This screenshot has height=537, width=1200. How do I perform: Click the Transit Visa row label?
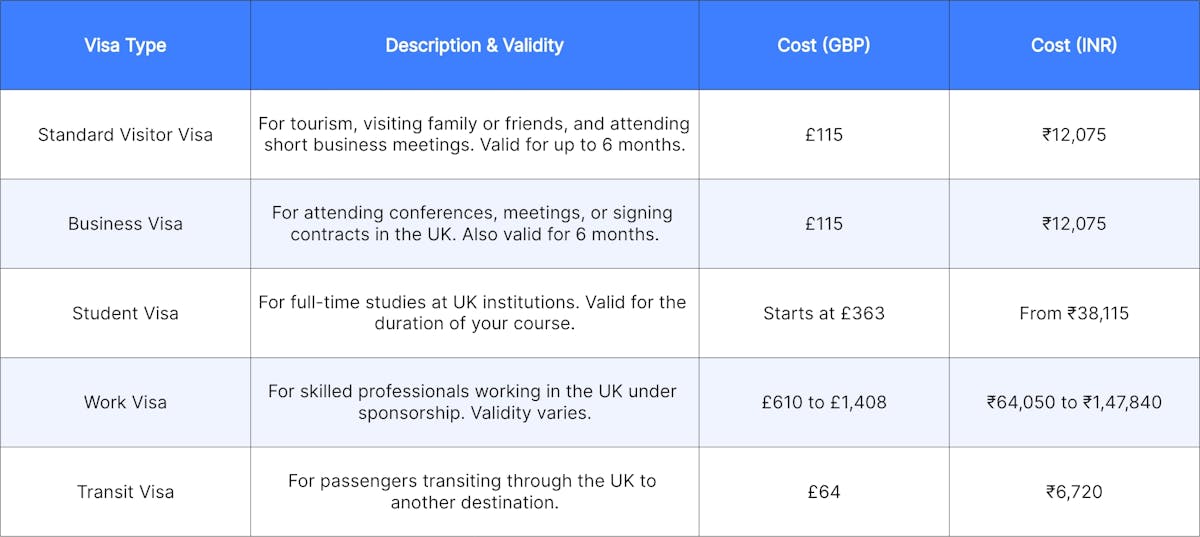pos(125,492)
